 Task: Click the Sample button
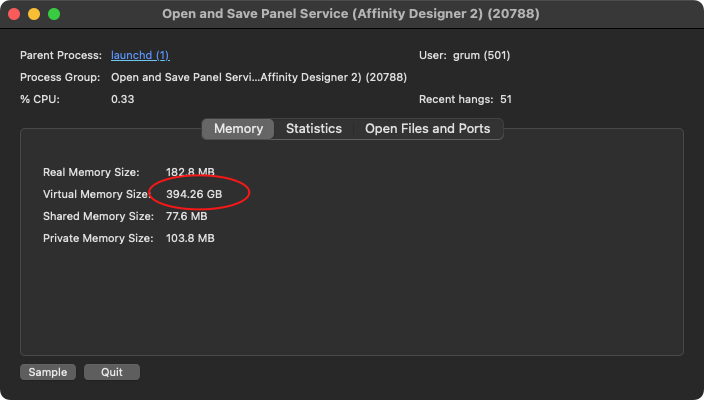[x=48, y=372]
